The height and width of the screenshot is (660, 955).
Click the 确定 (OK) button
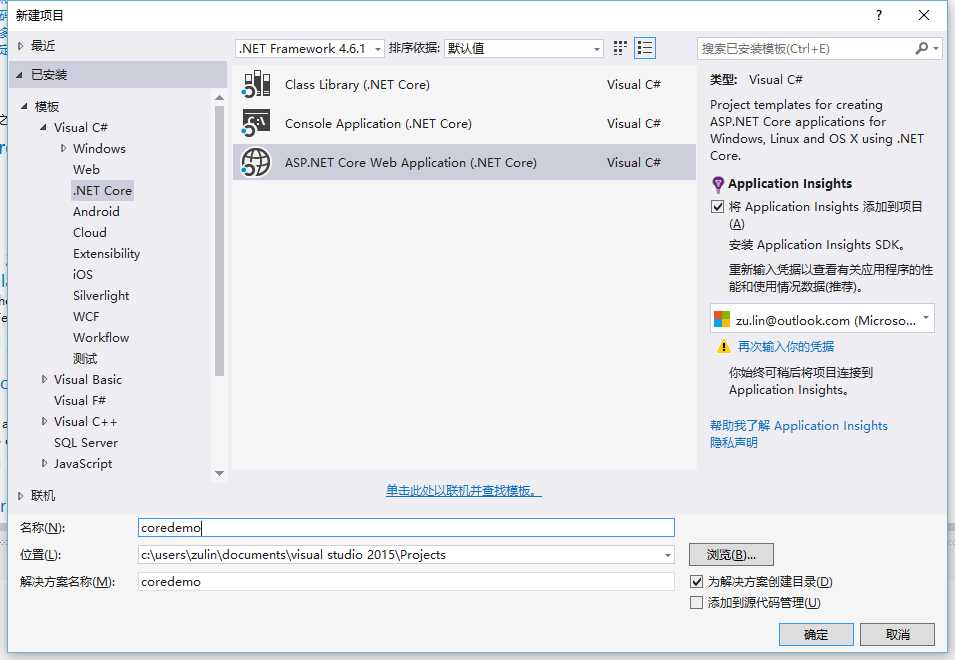(x=816, y=634)
